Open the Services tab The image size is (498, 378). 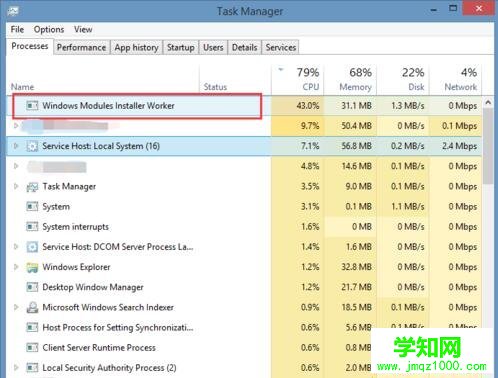(281, 47)
